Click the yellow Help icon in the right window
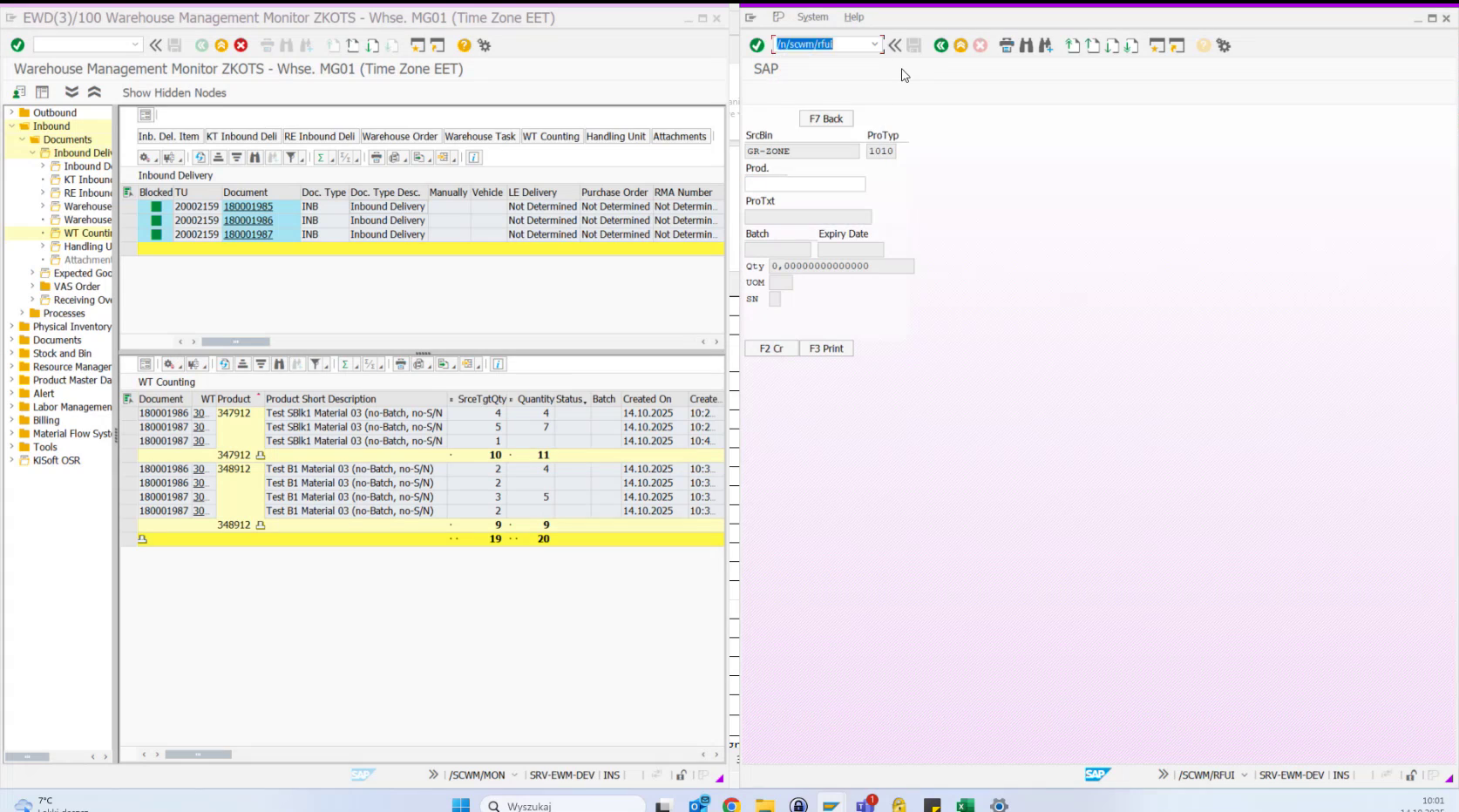This screenshot has height=812, width=1459. click(x=1202, y=45)
